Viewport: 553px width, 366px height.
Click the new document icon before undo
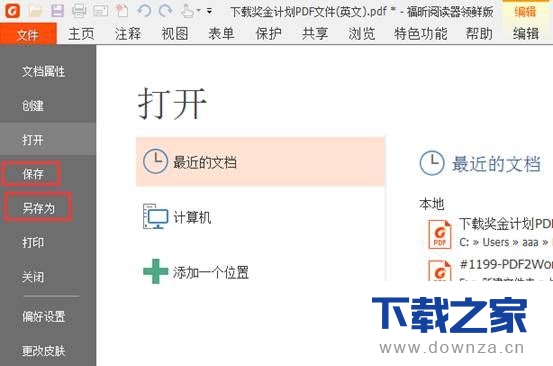tap(122, 11)
